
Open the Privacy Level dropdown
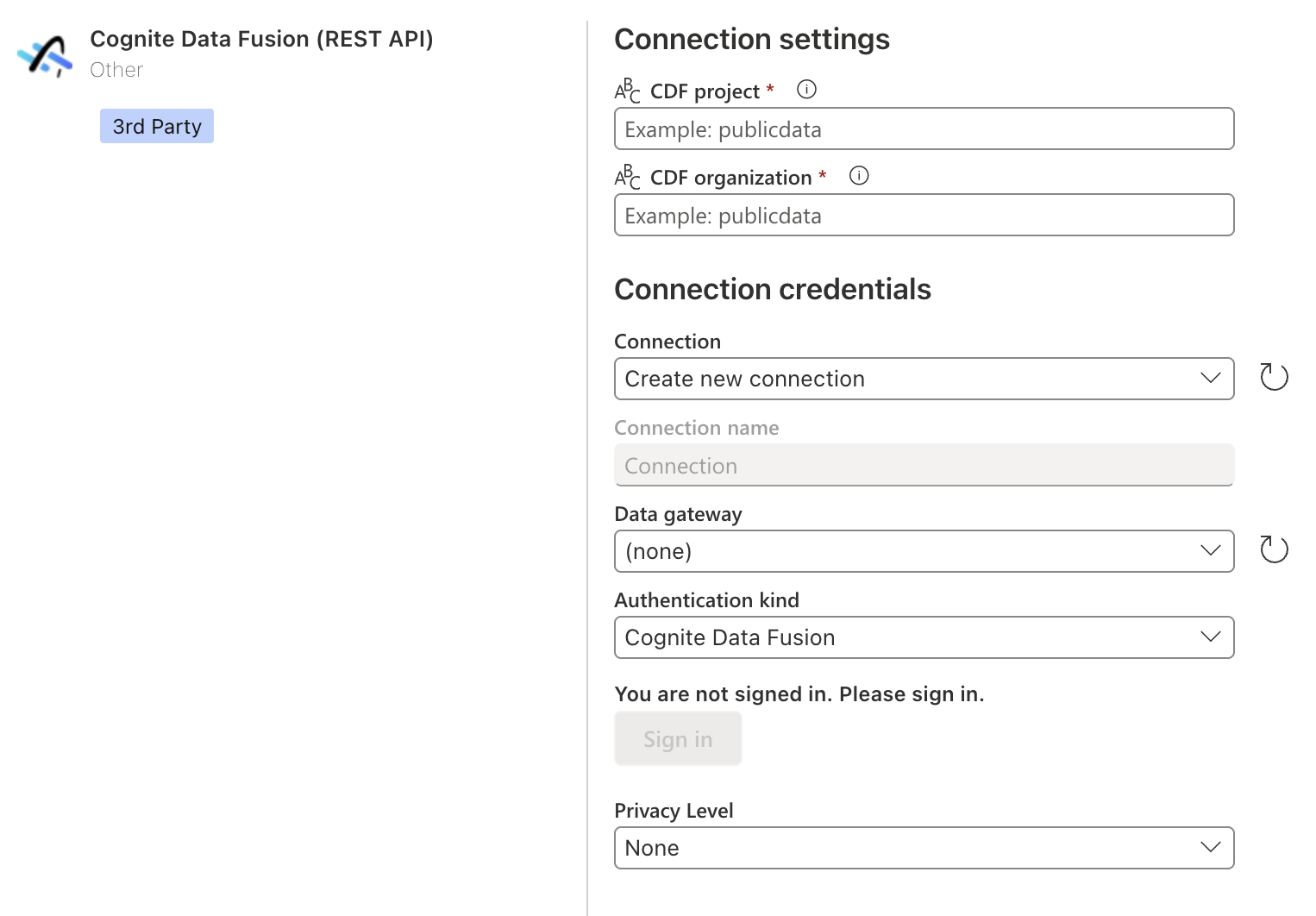tap(924, 848)
